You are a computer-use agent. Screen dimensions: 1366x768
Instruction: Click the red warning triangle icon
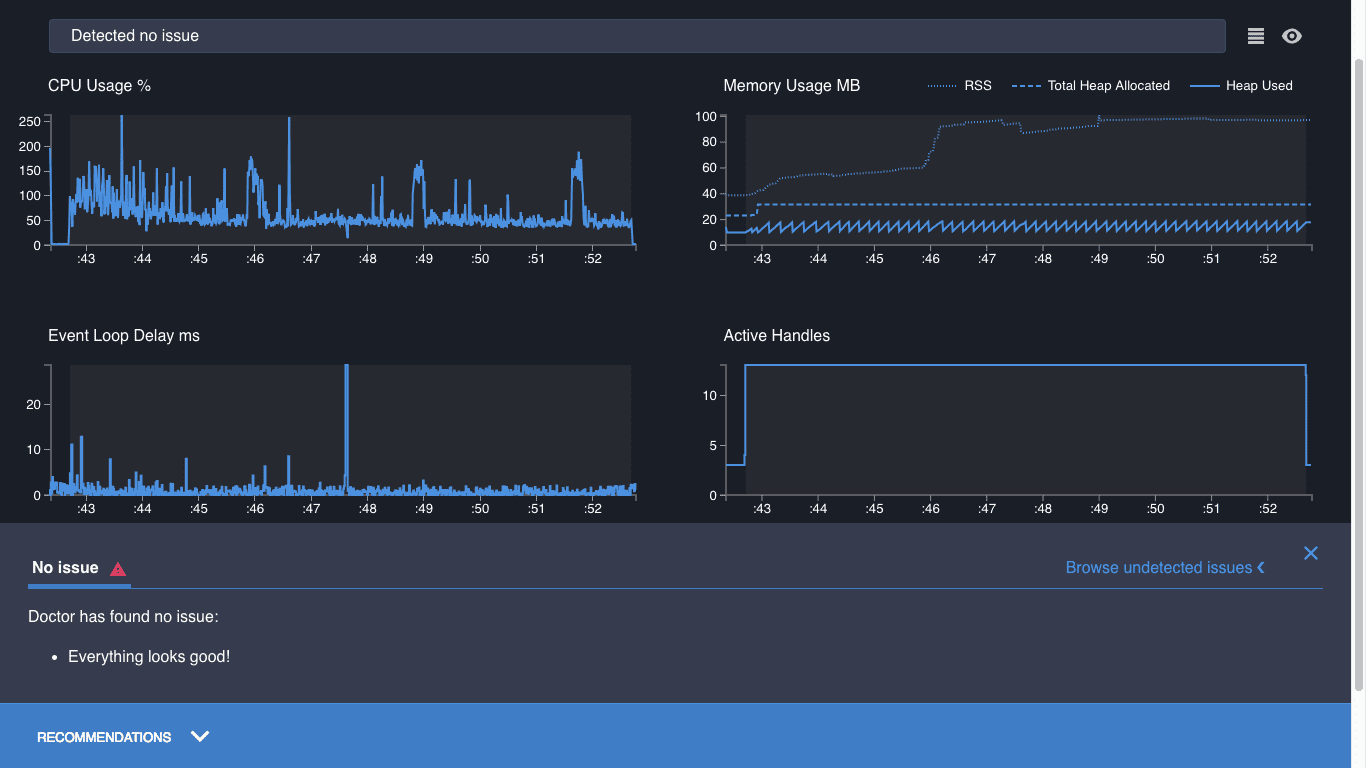(x=118, y=569)
